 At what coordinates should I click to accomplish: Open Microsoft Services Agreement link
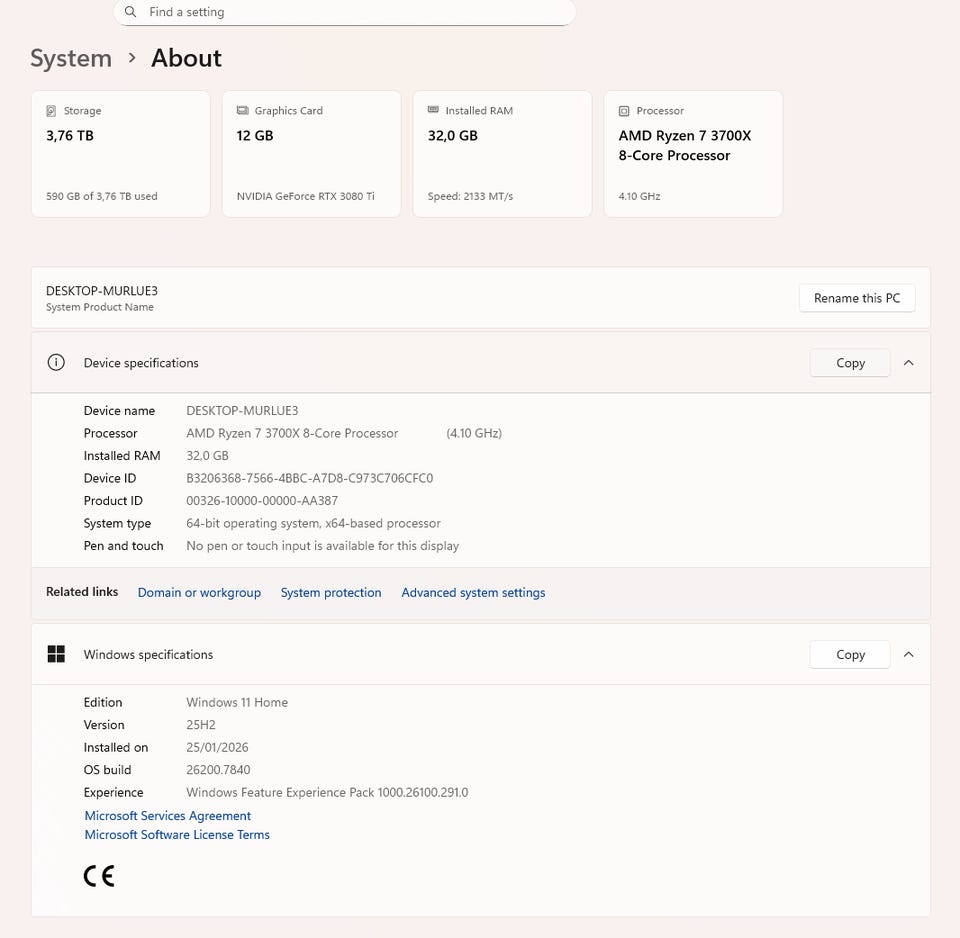point(167,815)
